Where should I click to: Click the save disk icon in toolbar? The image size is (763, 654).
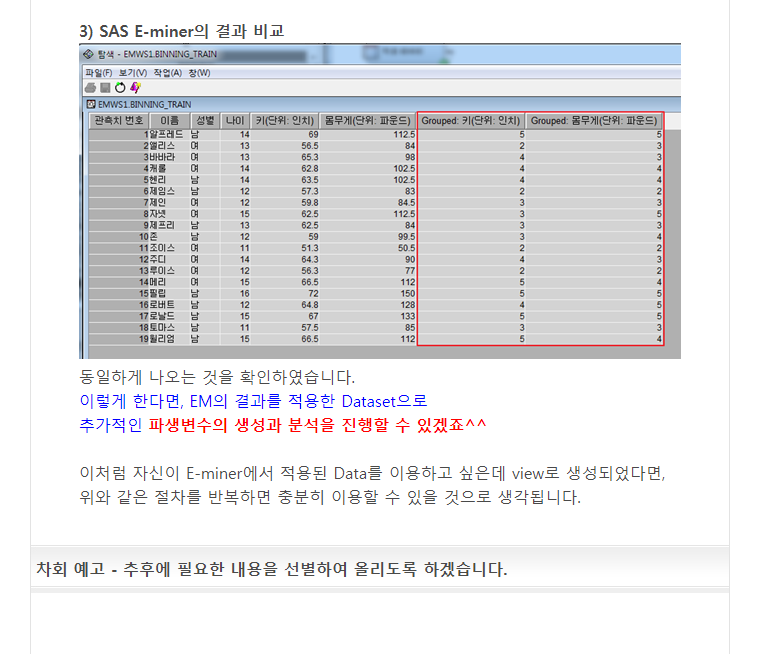click(x=105, y=88)
